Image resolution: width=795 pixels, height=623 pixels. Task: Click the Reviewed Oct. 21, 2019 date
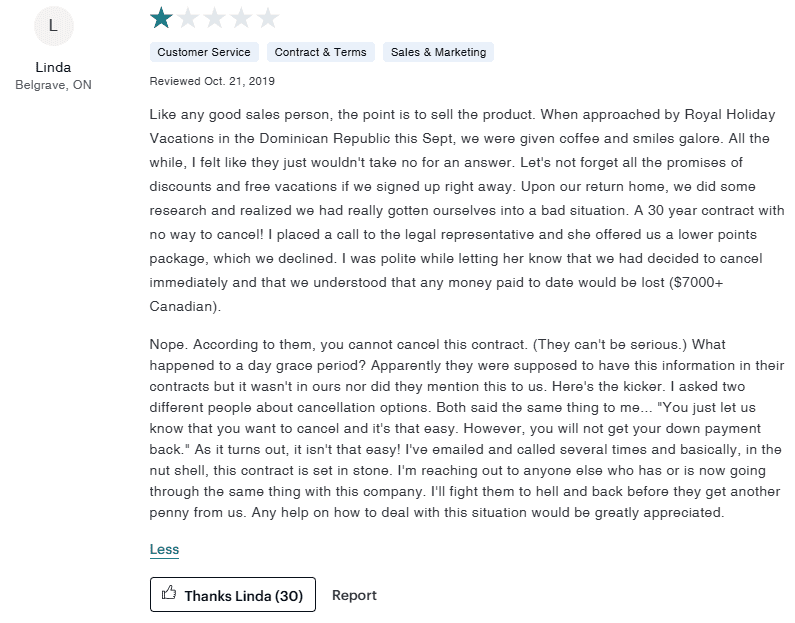tap(212, 81)
